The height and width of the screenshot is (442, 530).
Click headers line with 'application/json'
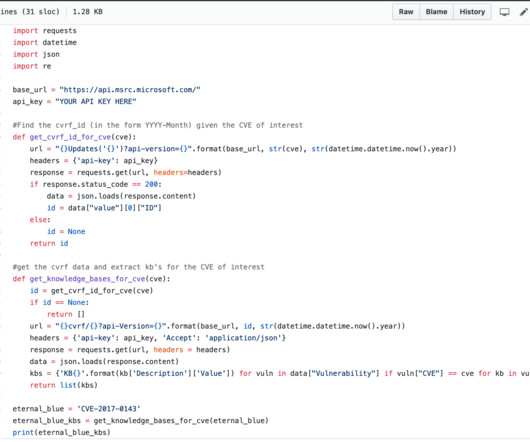point(158,338)
